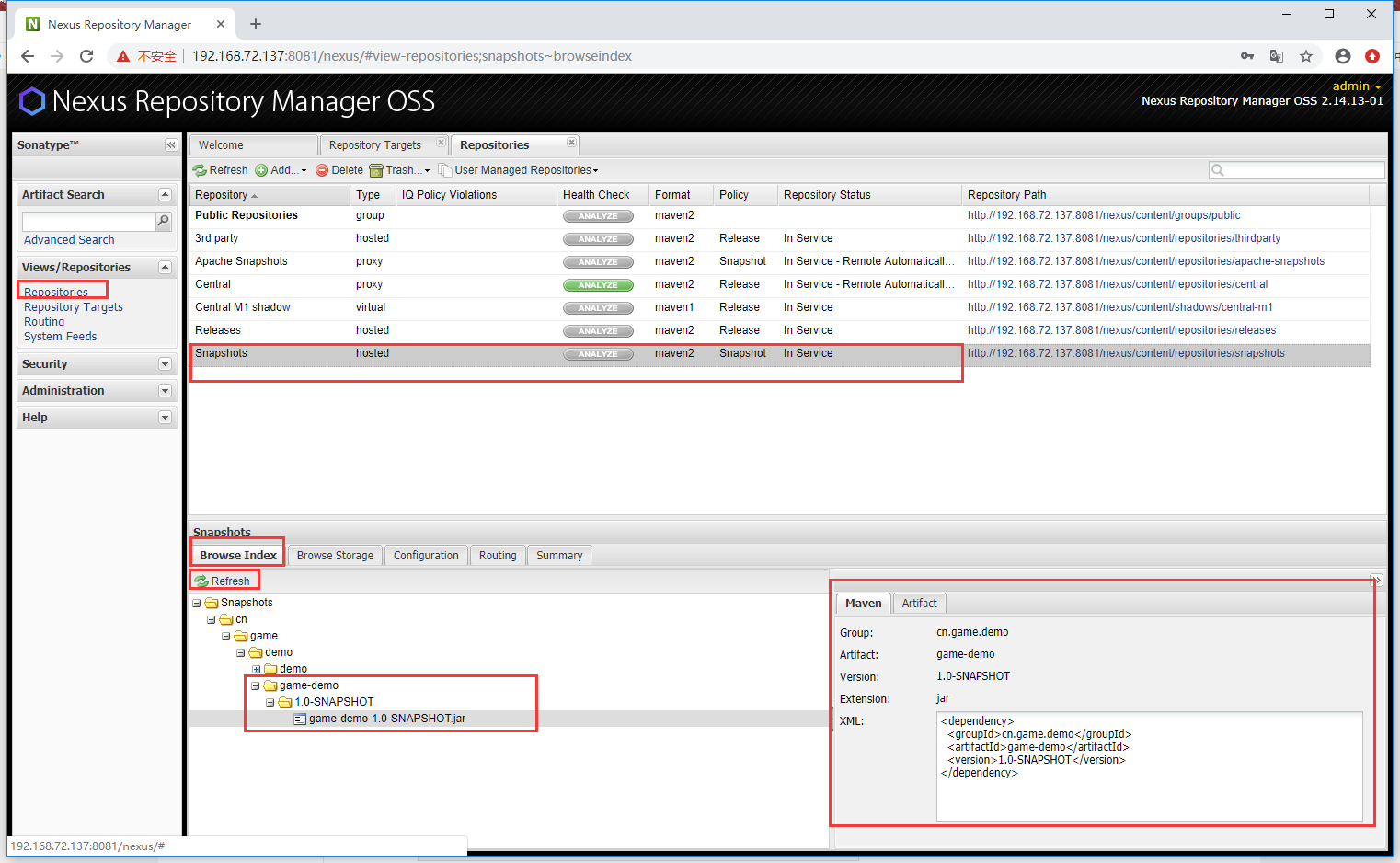Close the Nexus Repository Manager browser tab
The height and width of the screenshot is (863, 1400).
click(x=221, y=24)
